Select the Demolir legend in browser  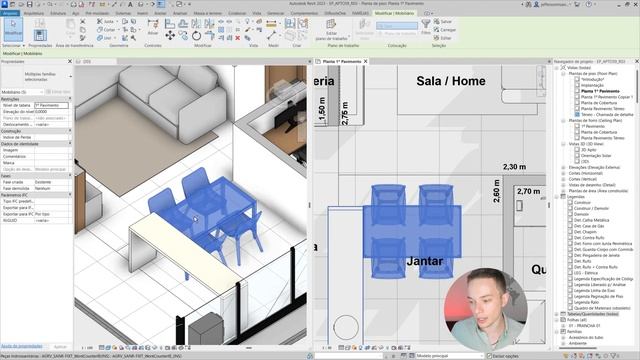(581, 214)
